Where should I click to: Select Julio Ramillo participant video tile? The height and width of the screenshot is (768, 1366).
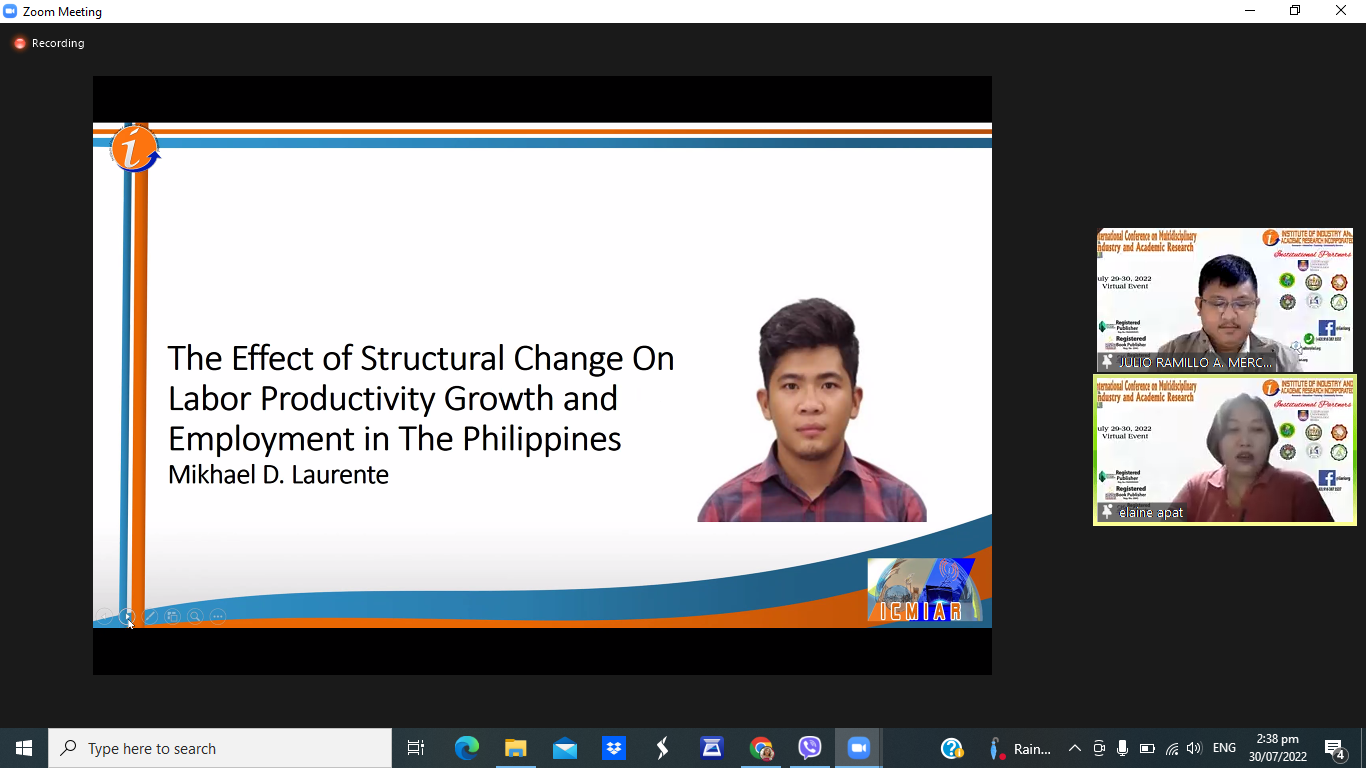tap(1224, 300)
